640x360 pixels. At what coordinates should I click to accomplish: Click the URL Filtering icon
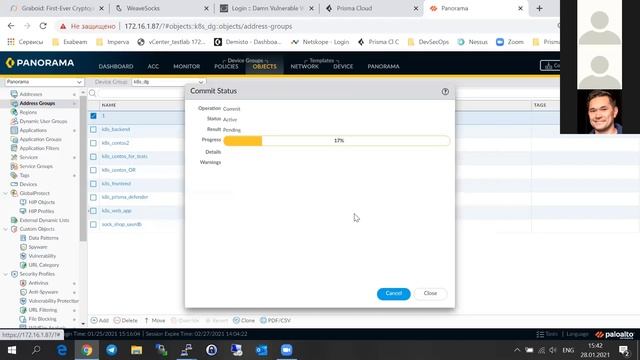23,310
